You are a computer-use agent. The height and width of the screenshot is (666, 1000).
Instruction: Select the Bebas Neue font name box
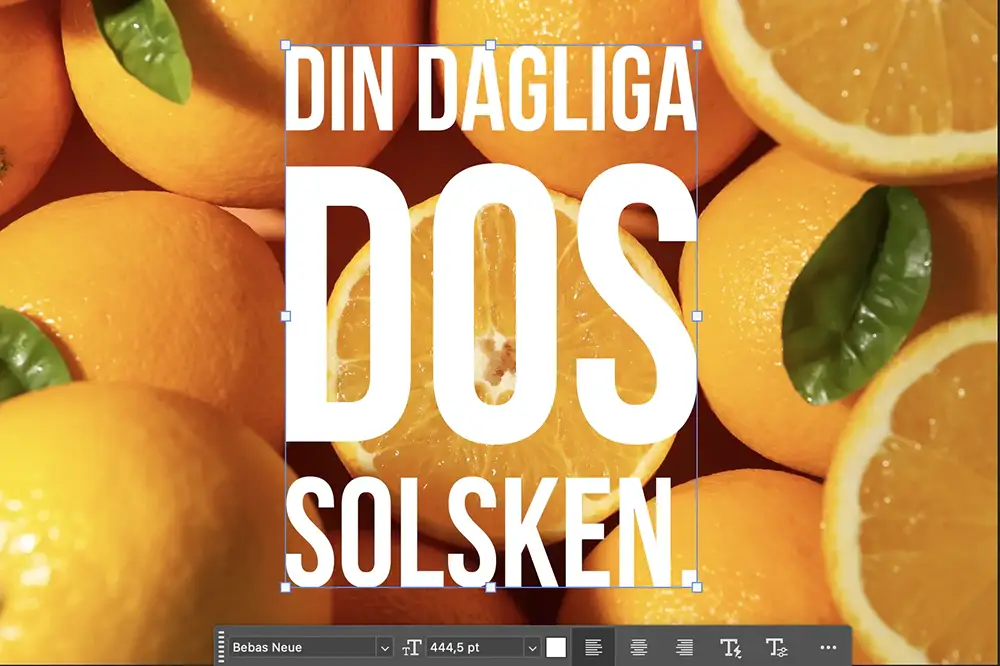(300, 648)
